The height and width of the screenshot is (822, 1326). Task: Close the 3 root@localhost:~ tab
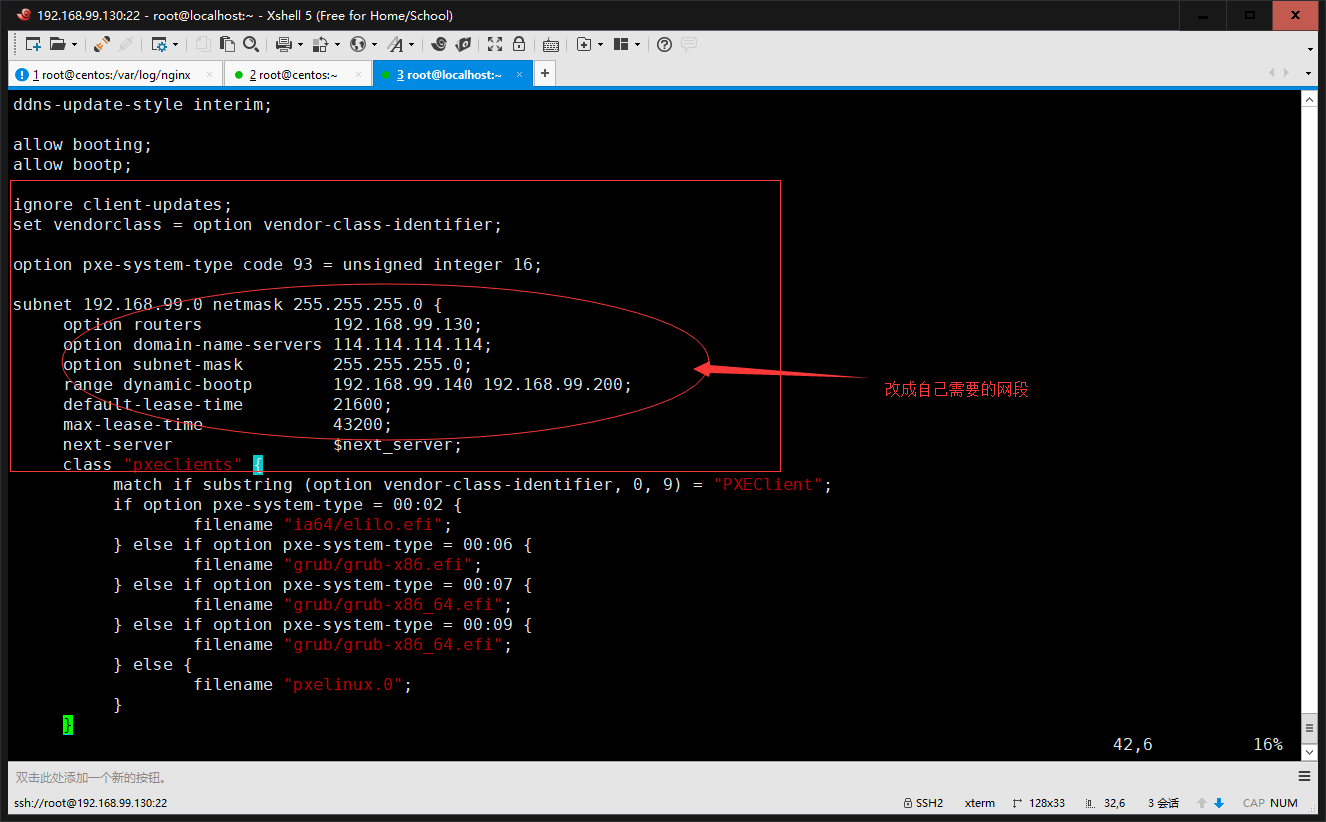point(521,74)
